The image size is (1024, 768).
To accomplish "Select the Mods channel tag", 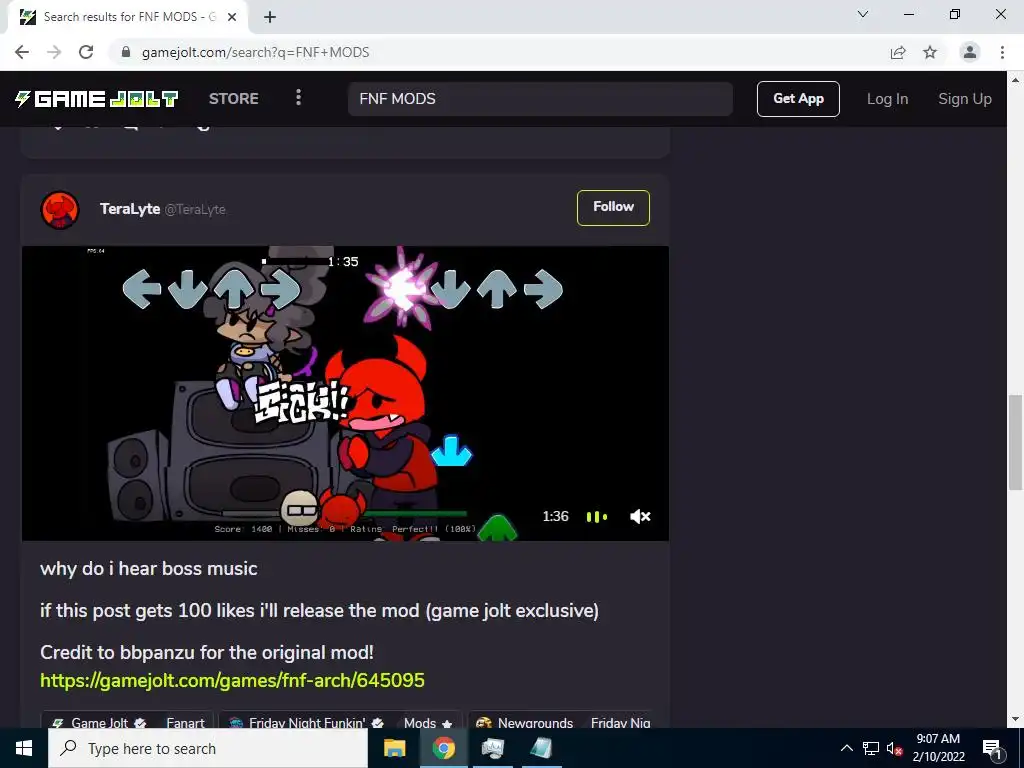I will pos(428,723).
